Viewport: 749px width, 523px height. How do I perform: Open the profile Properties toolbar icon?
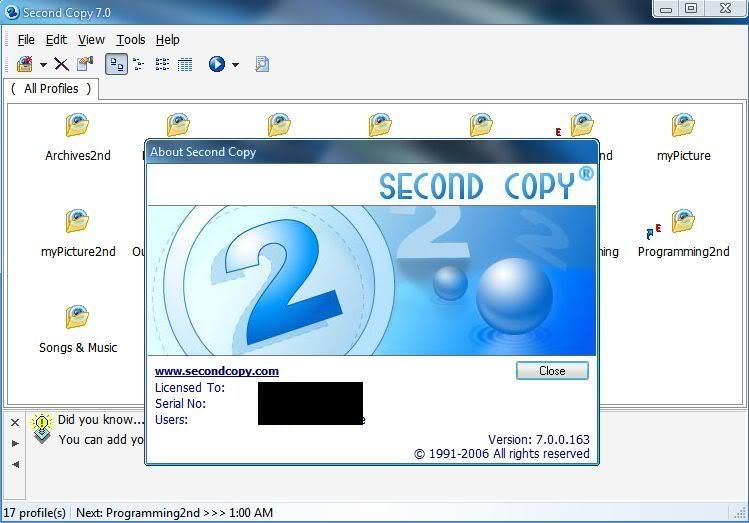85,64
